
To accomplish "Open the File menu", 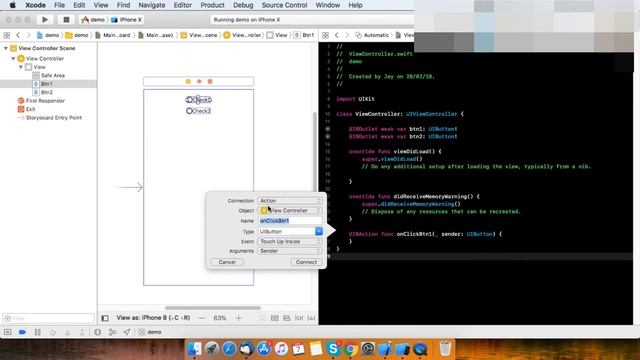I will 60,5.
